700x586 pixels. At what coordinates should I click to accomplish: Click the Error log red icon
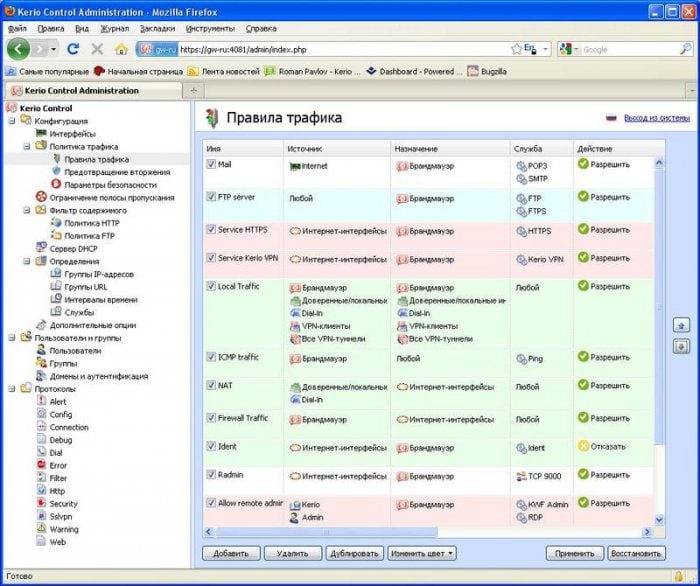point(42,465)
